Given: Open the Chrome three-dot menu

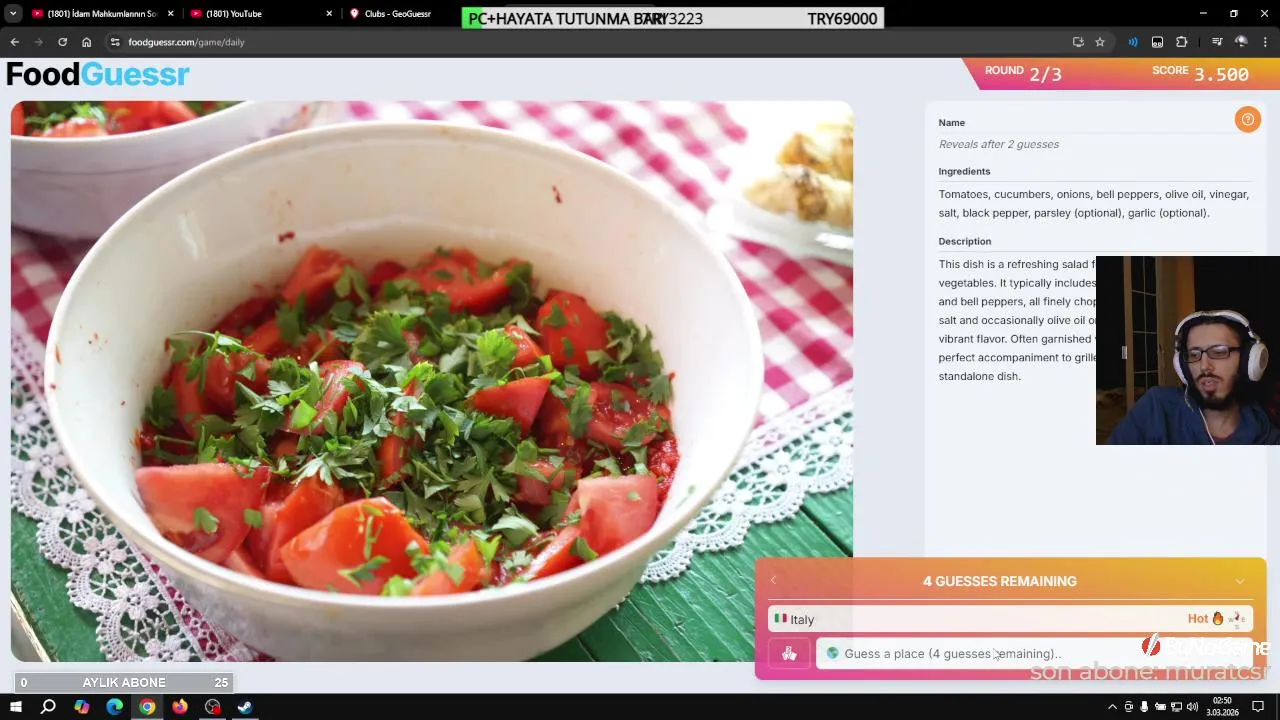Looking at the screenshot, I should point(1266,42).
